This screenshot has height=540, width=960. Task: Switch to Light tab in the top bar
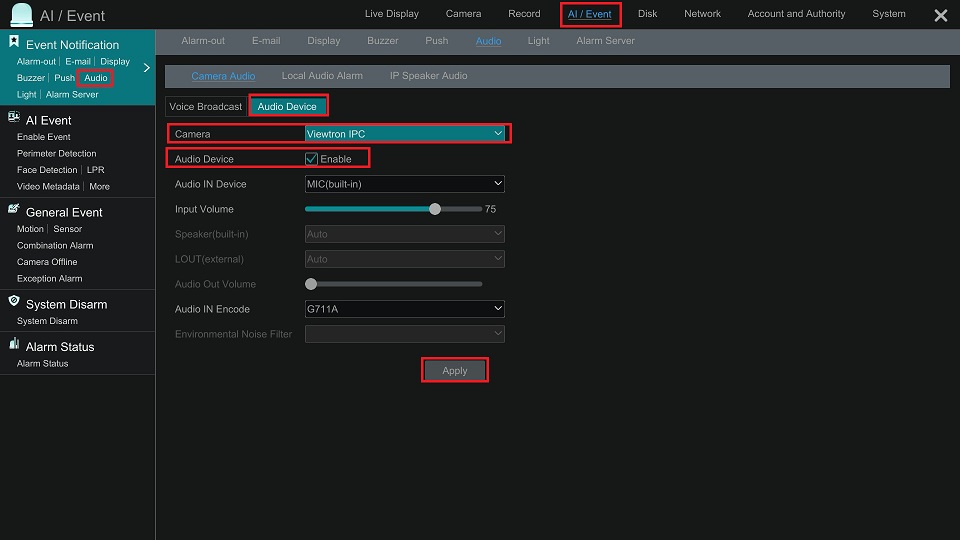coord(538,41)
